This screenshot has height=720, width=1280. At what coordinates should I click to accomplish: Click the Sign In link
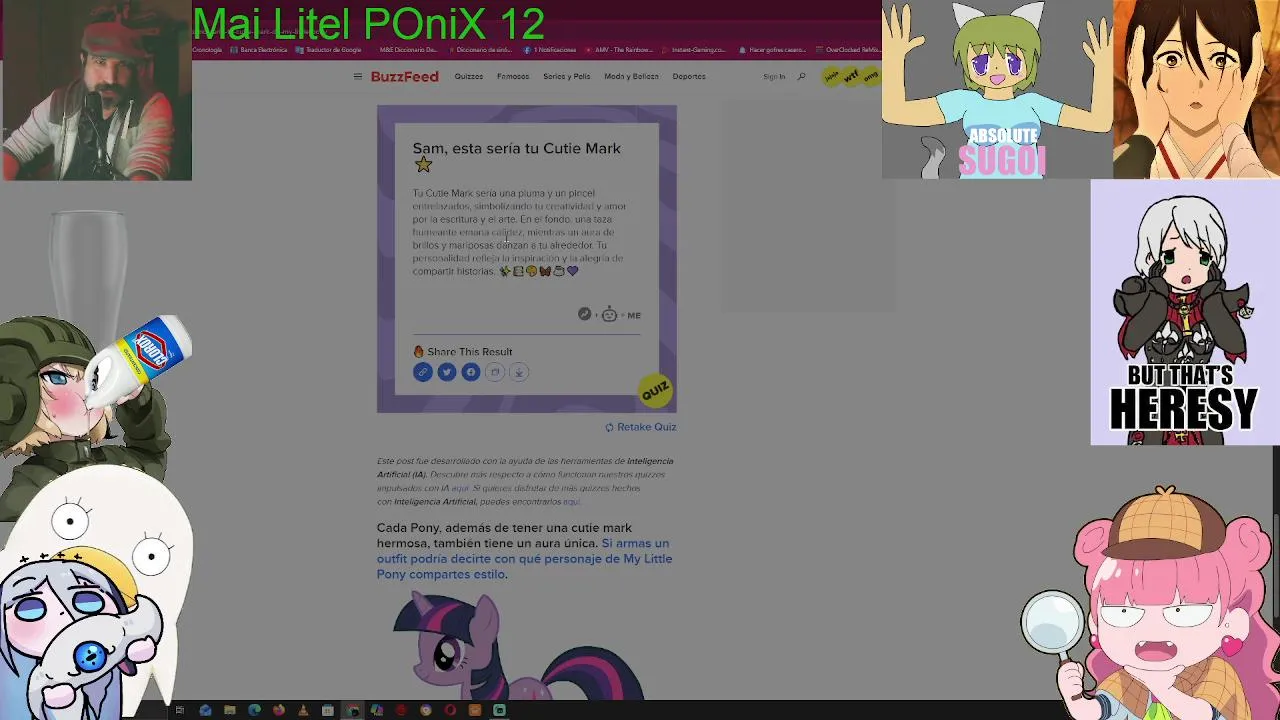pos(774,76)
